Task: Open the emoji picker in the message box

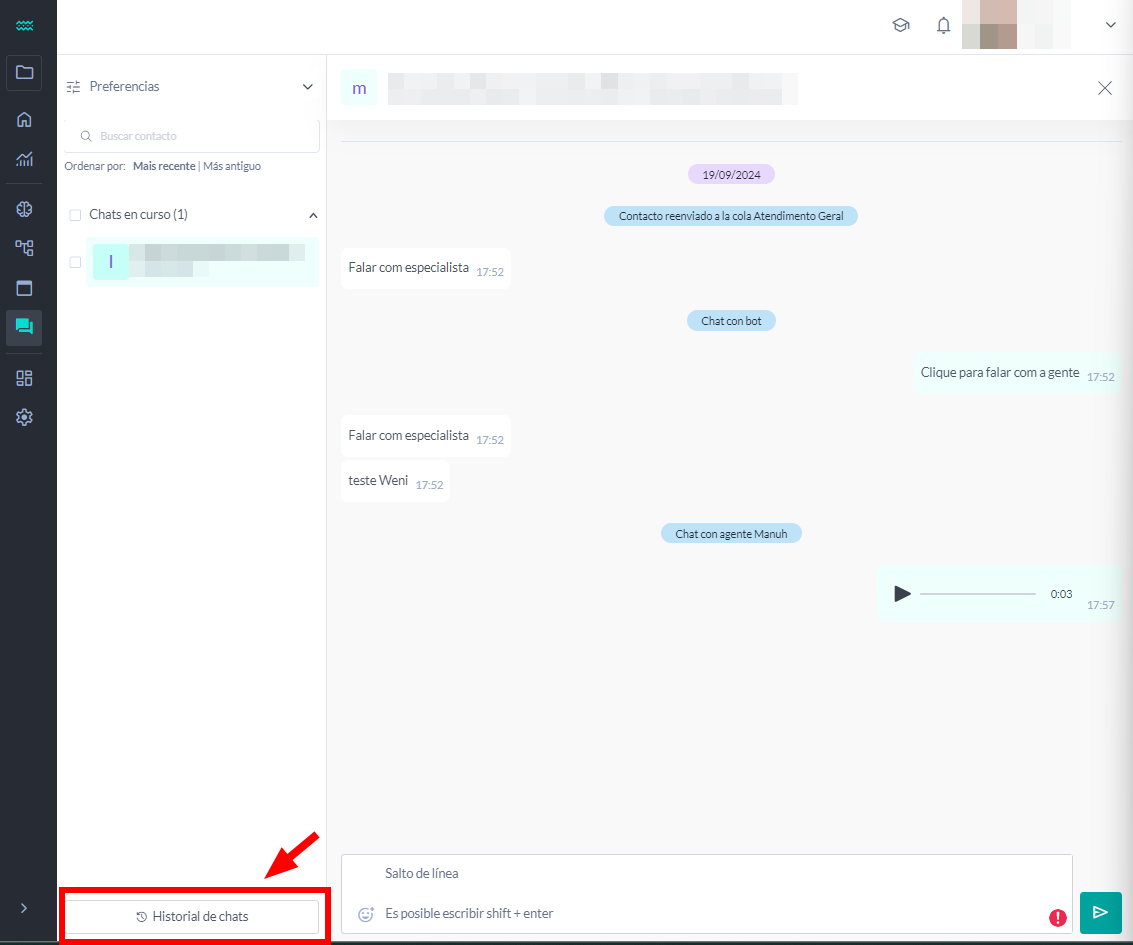Action: [365, 913]
